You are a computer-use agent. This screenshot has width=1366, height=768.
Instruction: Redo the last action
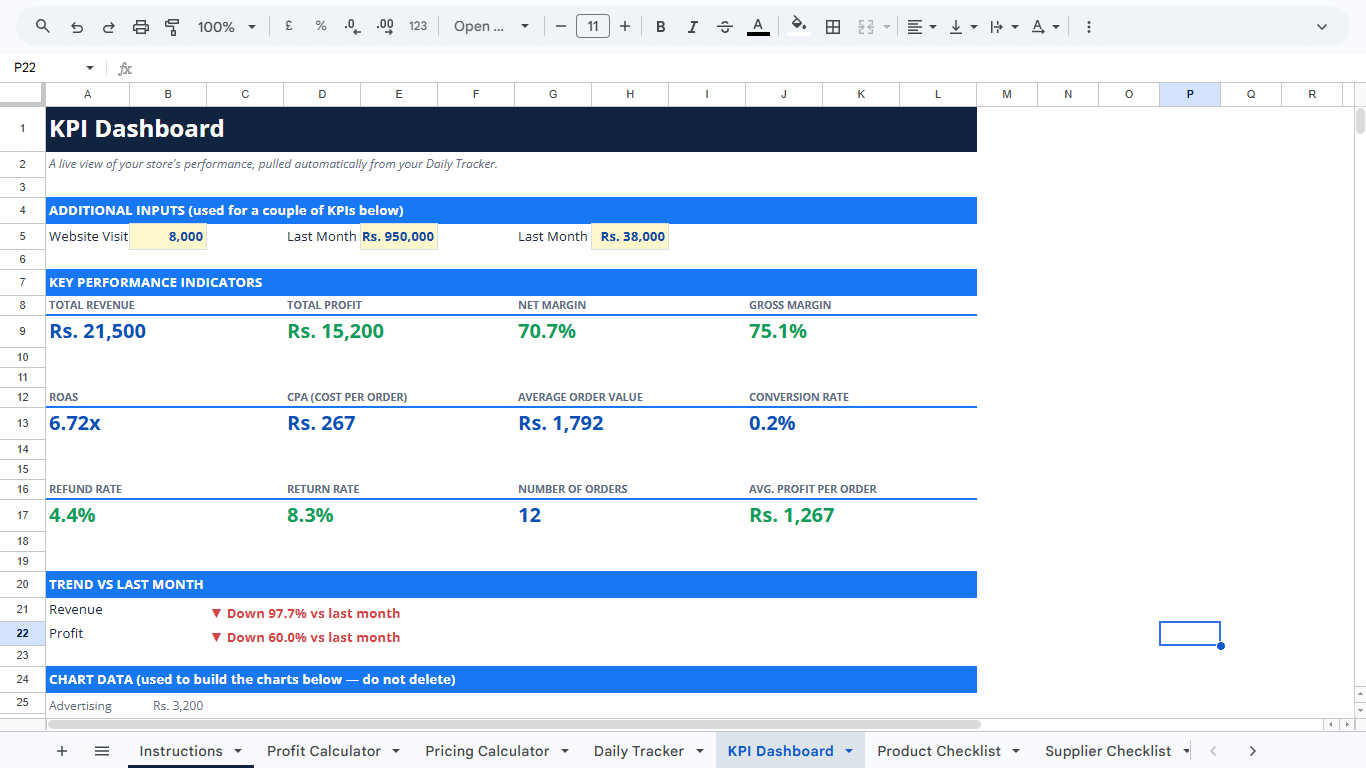pyautogui.click(x=109, y=27)
